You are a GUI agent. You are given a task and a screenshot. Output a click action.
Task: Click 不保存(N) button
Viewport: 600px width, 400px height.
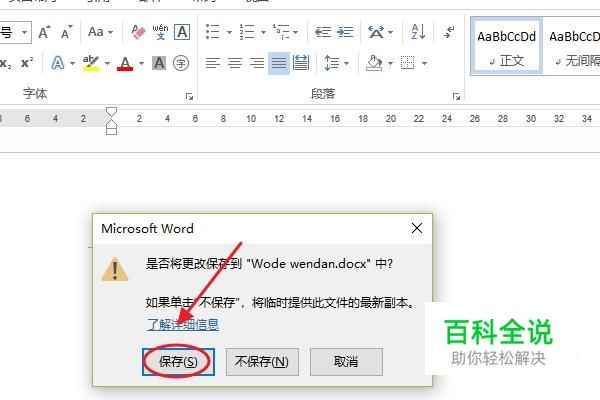[x=262, y=362]
